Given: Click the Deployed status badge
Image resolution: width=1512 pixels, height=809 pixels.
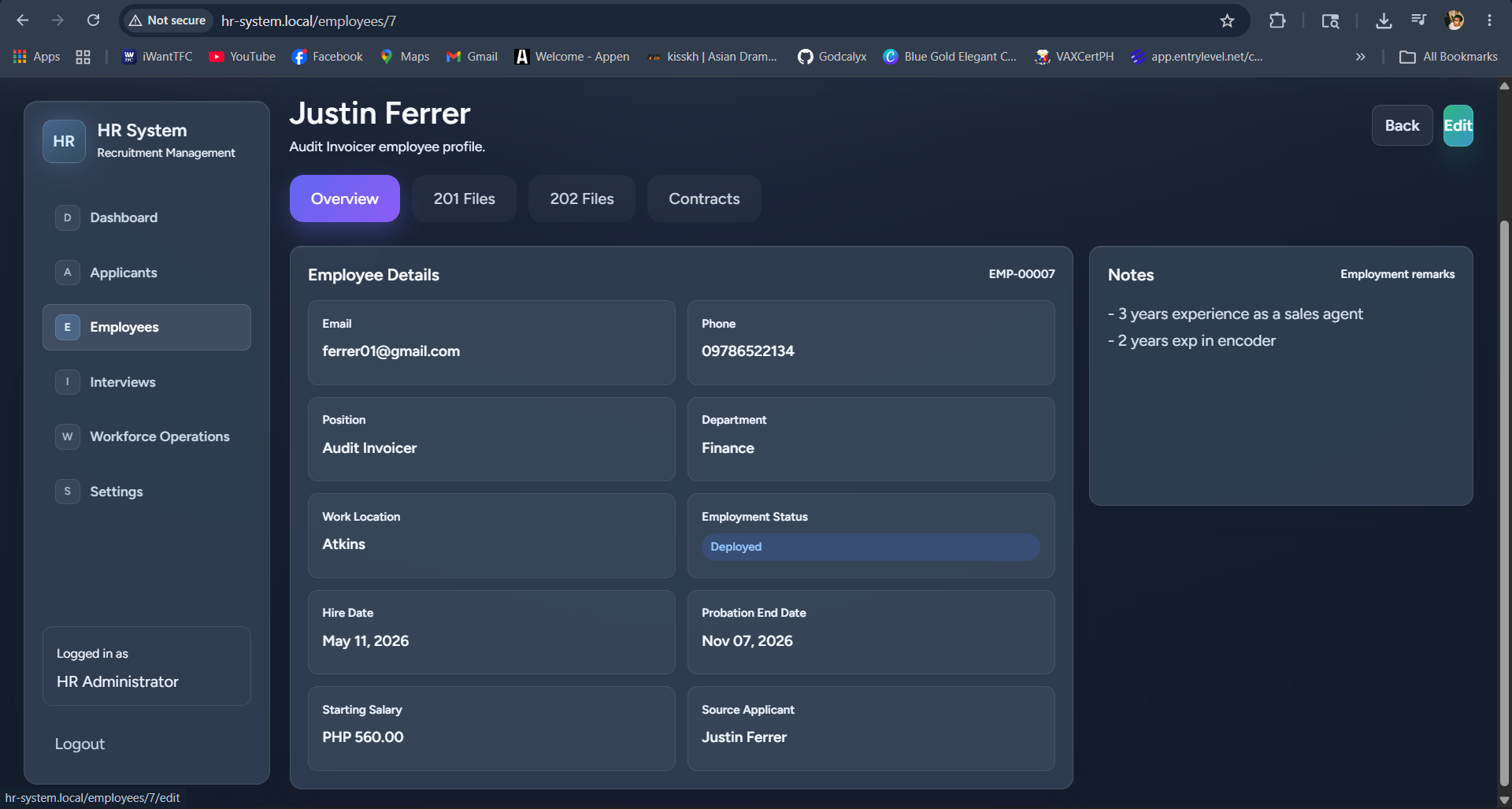Looking at the screenshot, I should click(870, 547).
